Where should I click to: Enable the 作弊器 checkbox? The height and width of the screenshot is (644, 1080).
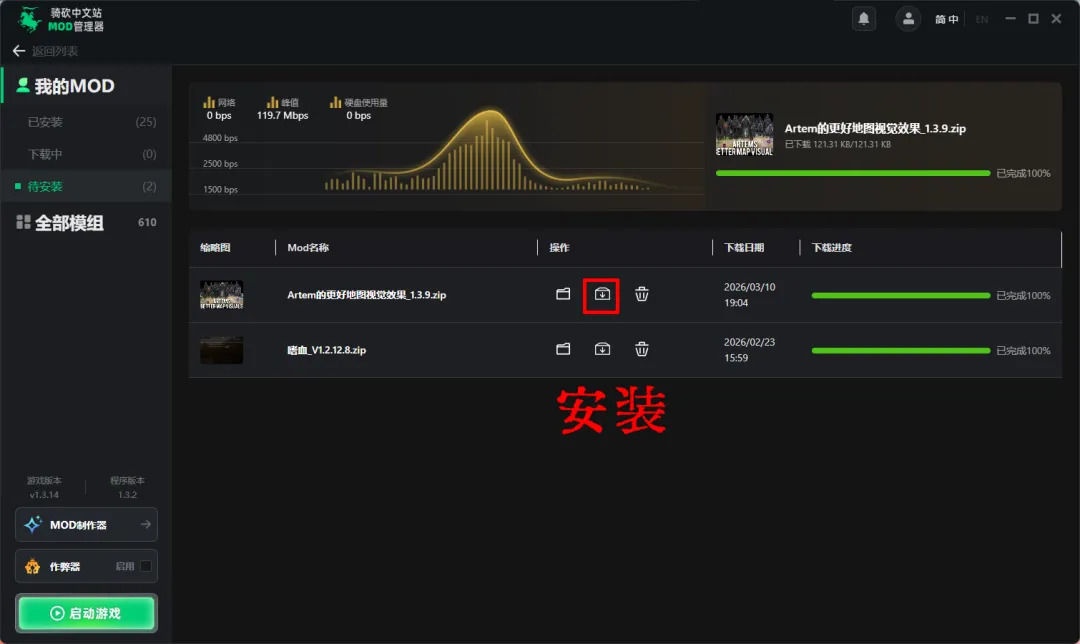146,566
